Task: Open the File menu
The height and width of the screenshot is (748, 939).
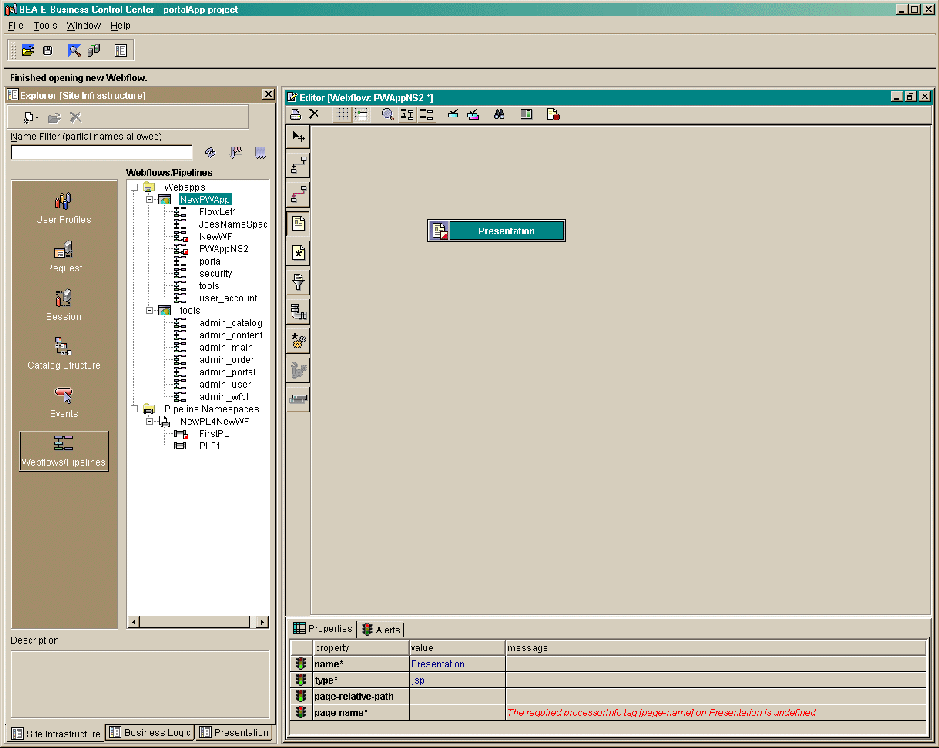Action: click(16, 26)
